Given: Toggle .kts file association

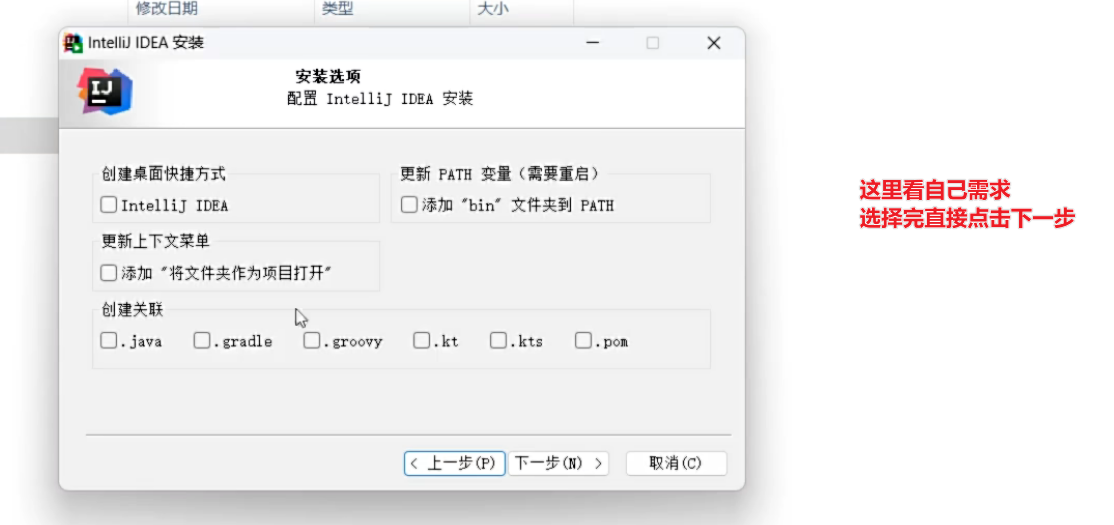Looking at the screenshot, I should pos(498,341).
